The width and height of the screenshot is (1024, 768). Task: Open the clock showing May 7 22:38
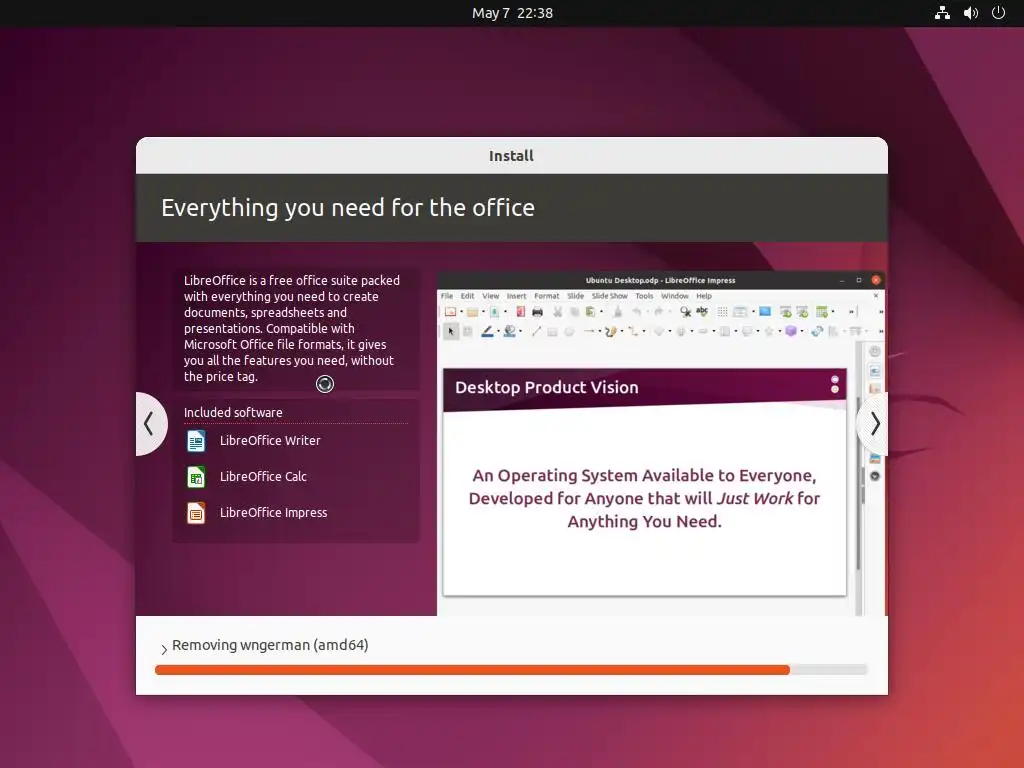pos(512,13)
